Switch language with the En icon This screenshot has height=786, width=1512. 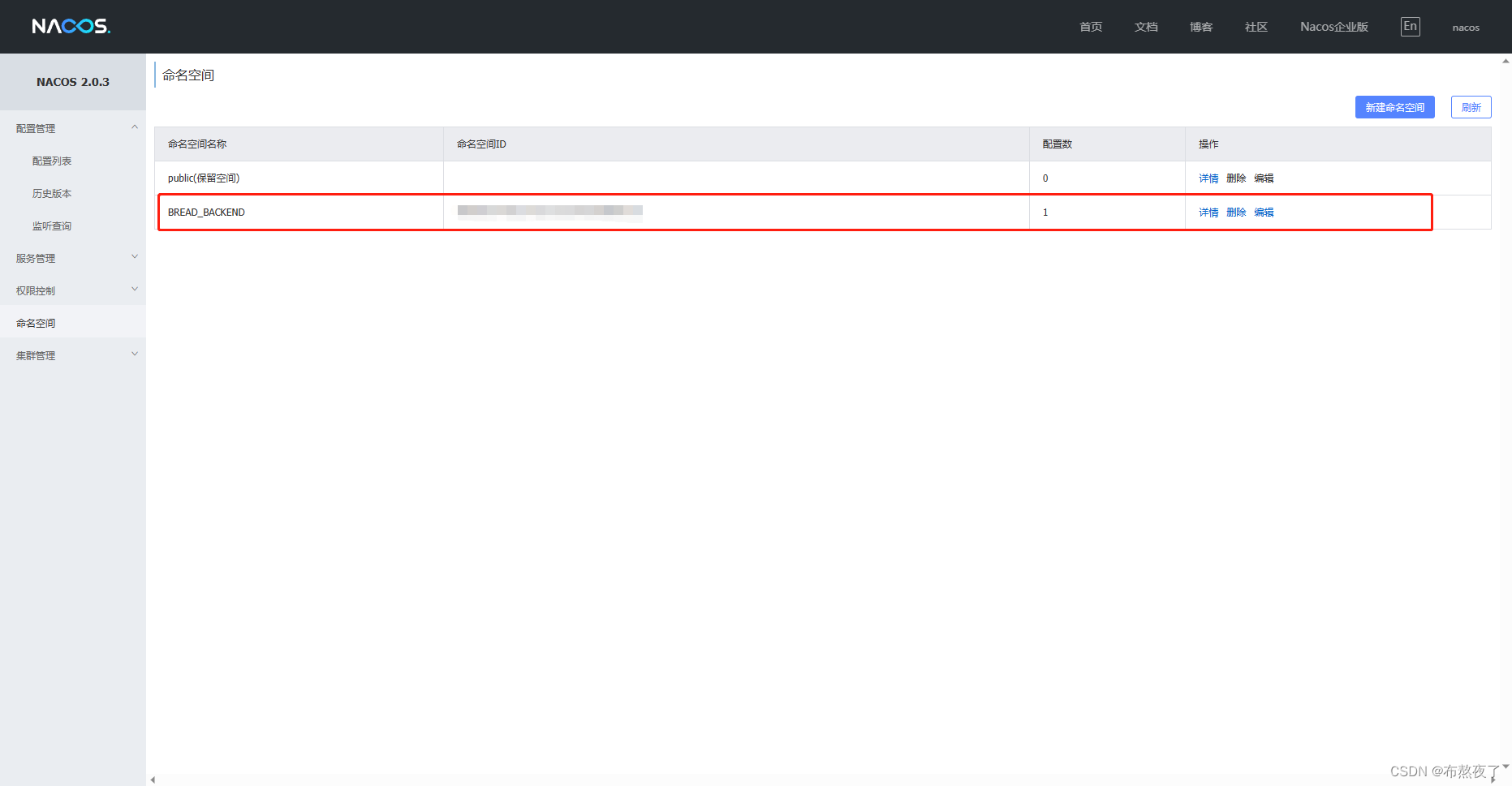[1410, 27]
